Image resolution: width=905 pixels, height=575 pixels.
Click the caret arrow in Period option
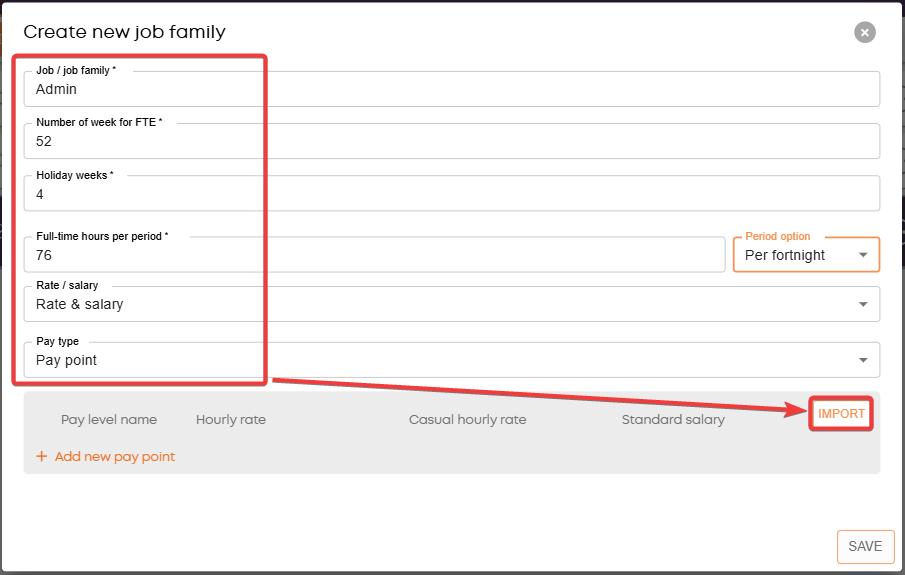pyautogui.click(x=863, y=255)
